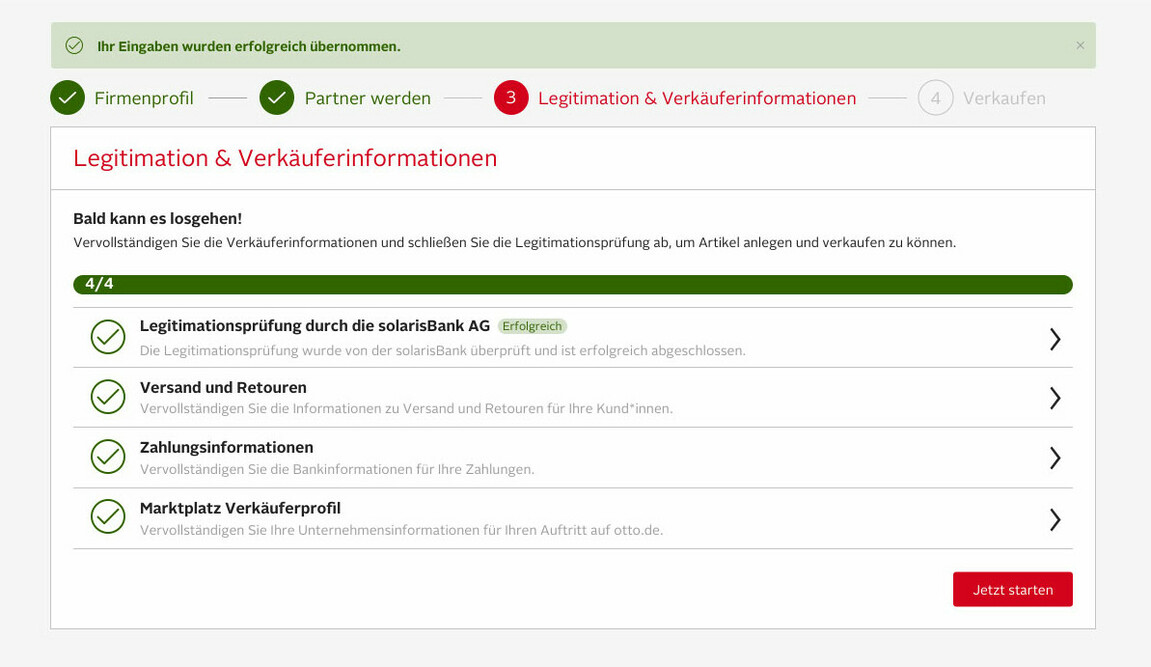
Task: Click the checkmark next to Marktplatz Verkäuferprofil
Action: tap(107, 518)
